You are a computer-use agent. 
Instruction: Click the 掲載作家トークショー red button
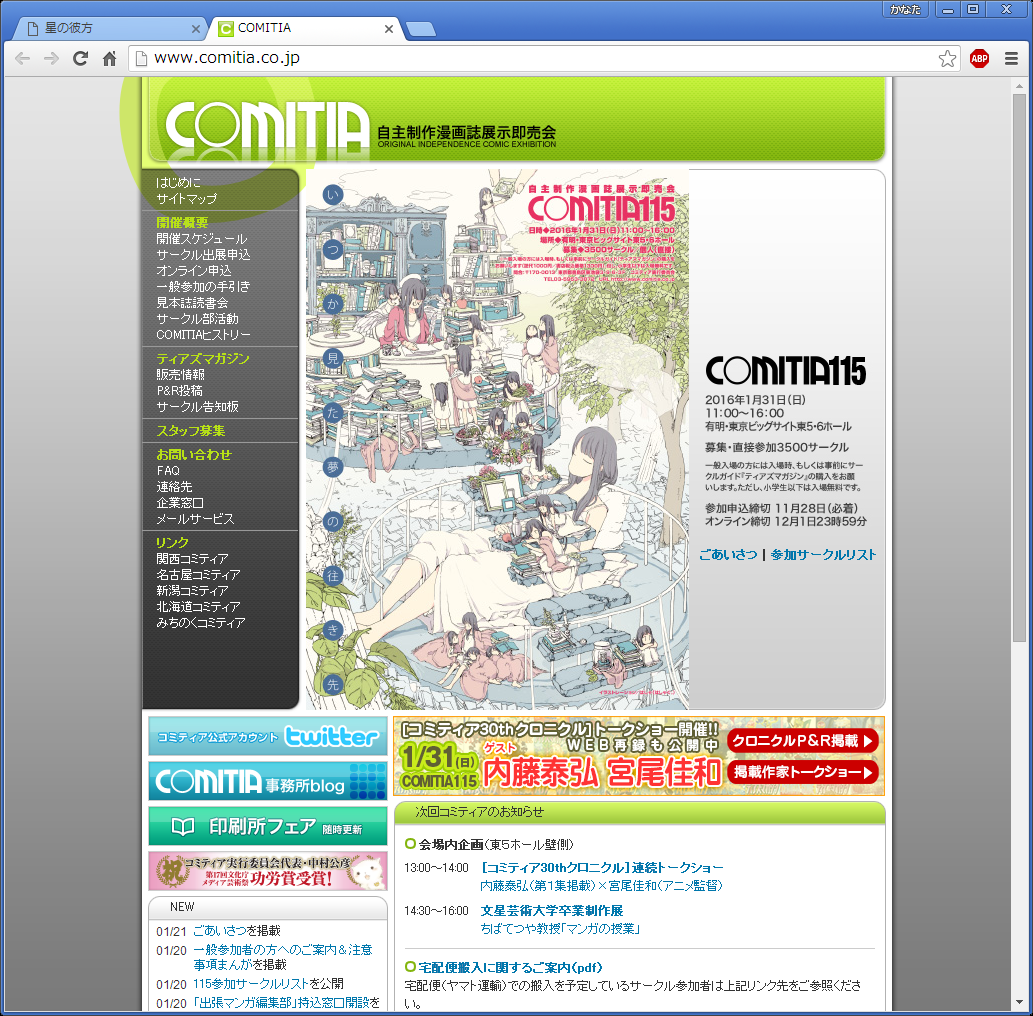(x=802, y=772)
